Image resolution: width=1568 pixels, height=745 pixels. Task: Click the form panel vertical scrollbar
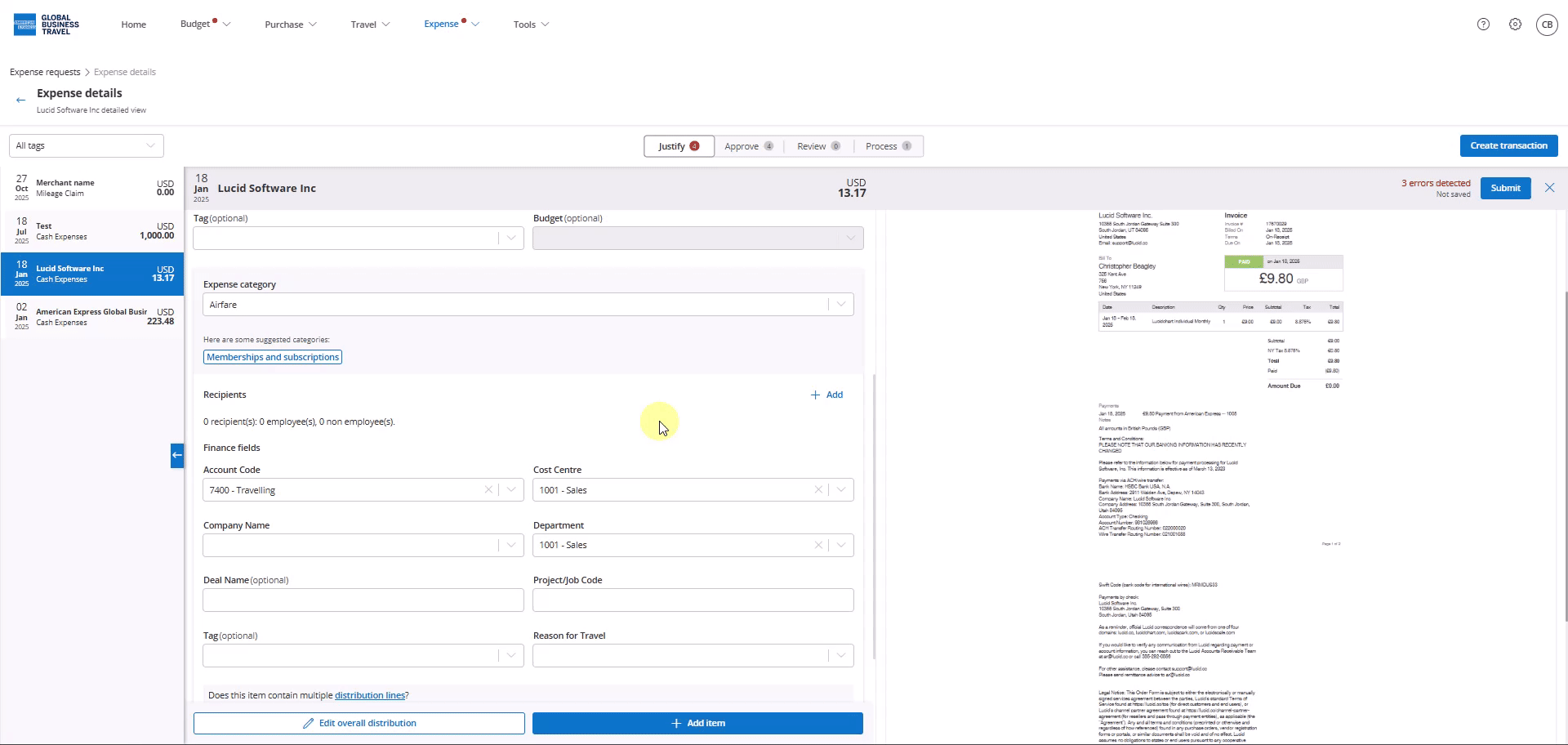[x=875, y=516]
